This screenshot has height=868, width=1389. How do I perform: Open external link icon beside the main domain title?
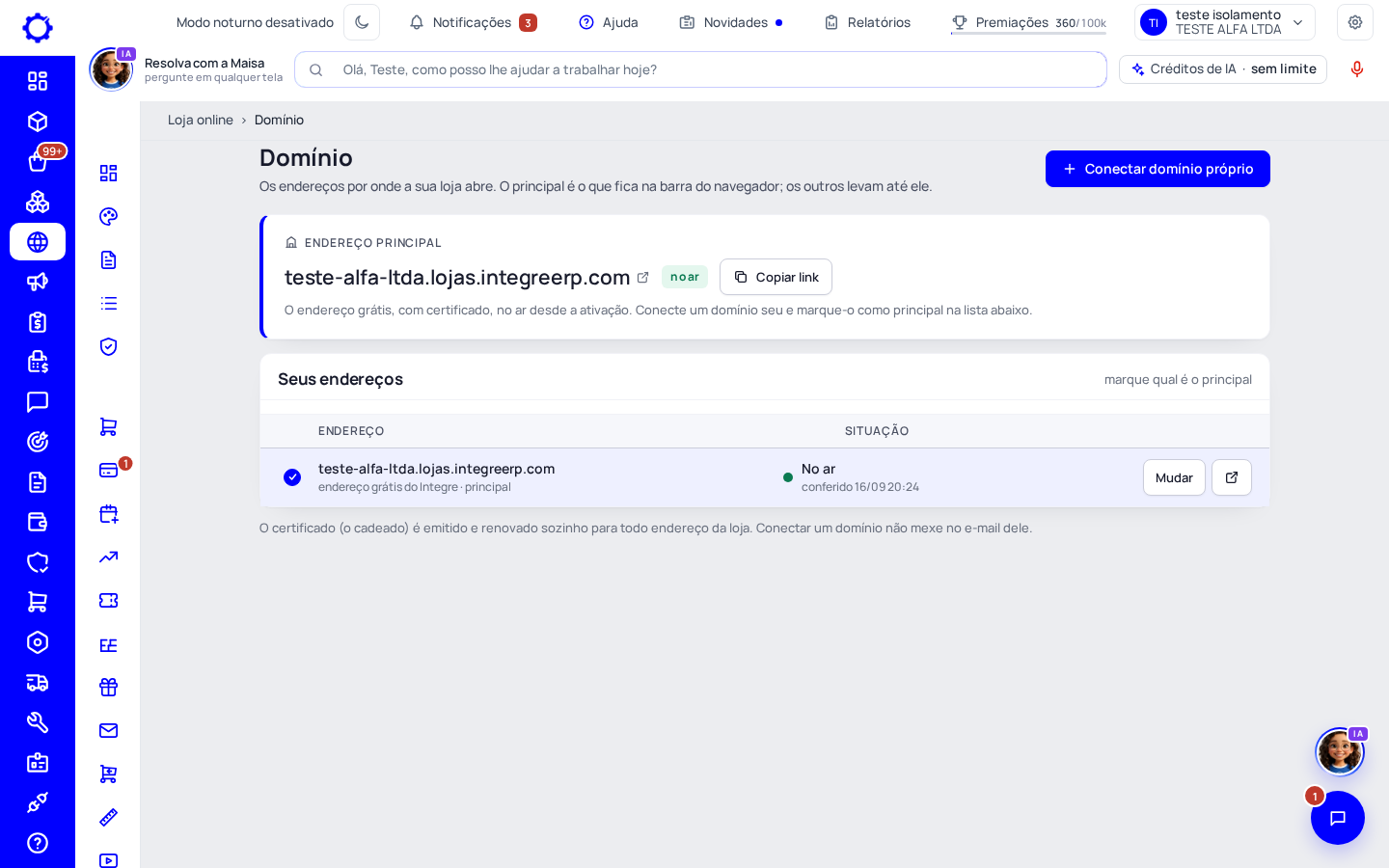(x=643, y=278)
